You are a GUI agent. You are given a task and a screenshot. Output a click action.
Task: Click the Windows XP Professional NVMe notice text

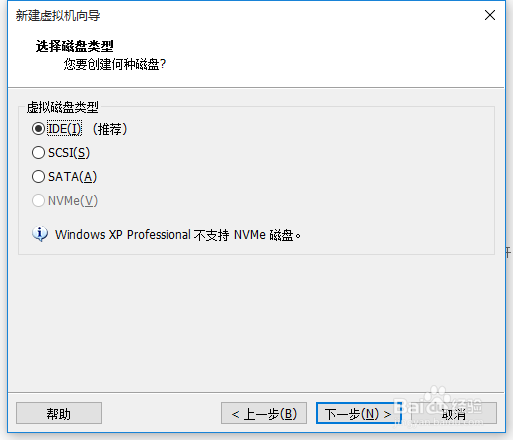click(x=178, y=235)
